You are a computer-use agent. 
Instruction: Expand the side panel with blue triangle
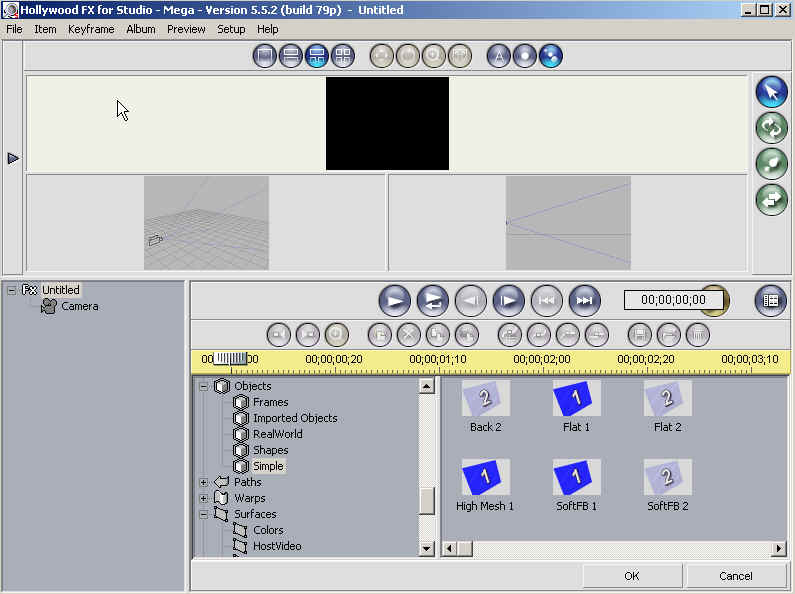coord(13,159)
